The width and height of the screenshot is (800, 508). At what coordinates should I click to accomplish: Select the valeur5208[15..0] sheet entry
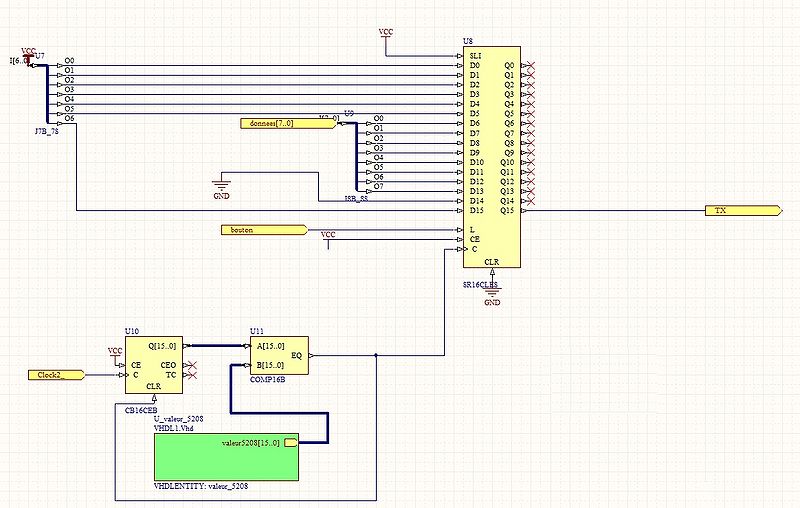pyautogui.click(x=257, y=442)
